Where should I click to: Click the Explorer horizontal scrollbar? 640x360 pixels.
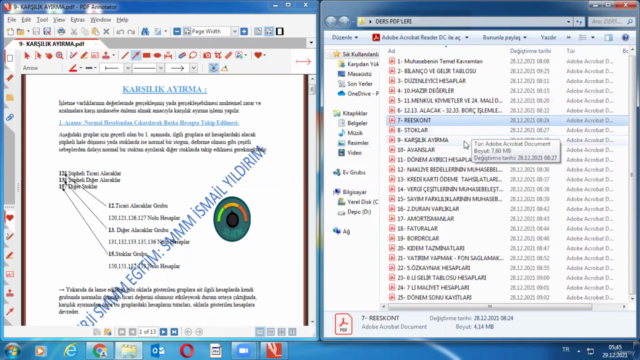click(x=490, y=307)
